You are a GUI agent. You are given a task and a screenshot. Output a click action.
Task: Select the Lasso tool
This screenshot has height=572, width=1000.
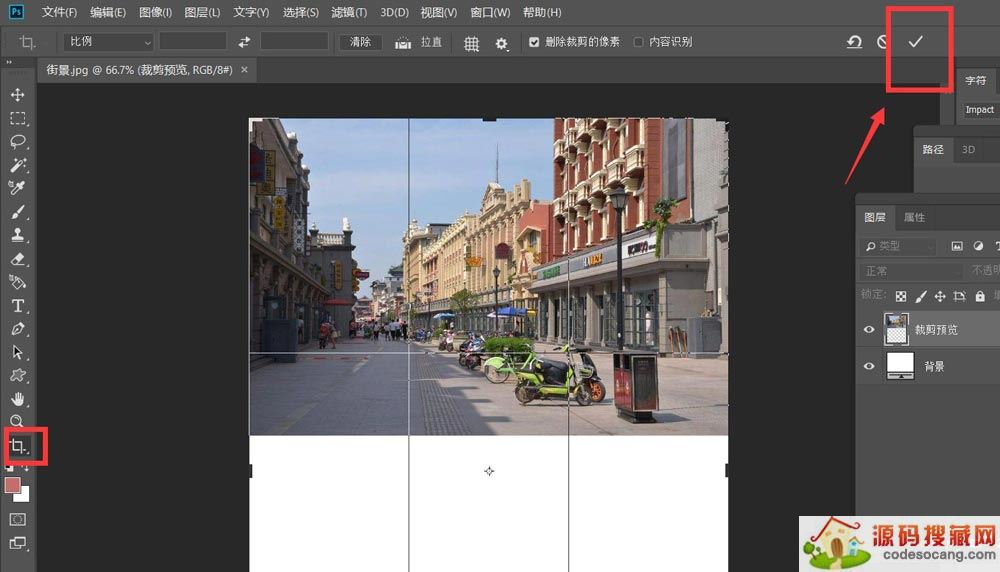click(18, 142)
